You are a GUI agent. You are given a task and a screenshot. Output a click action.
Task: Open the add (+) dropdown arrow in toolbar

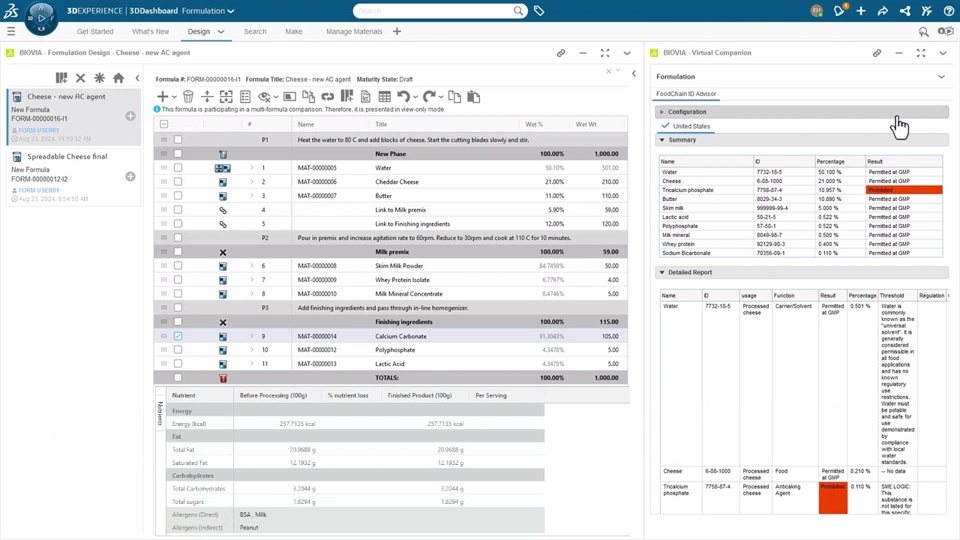click(x=174, y=97)
